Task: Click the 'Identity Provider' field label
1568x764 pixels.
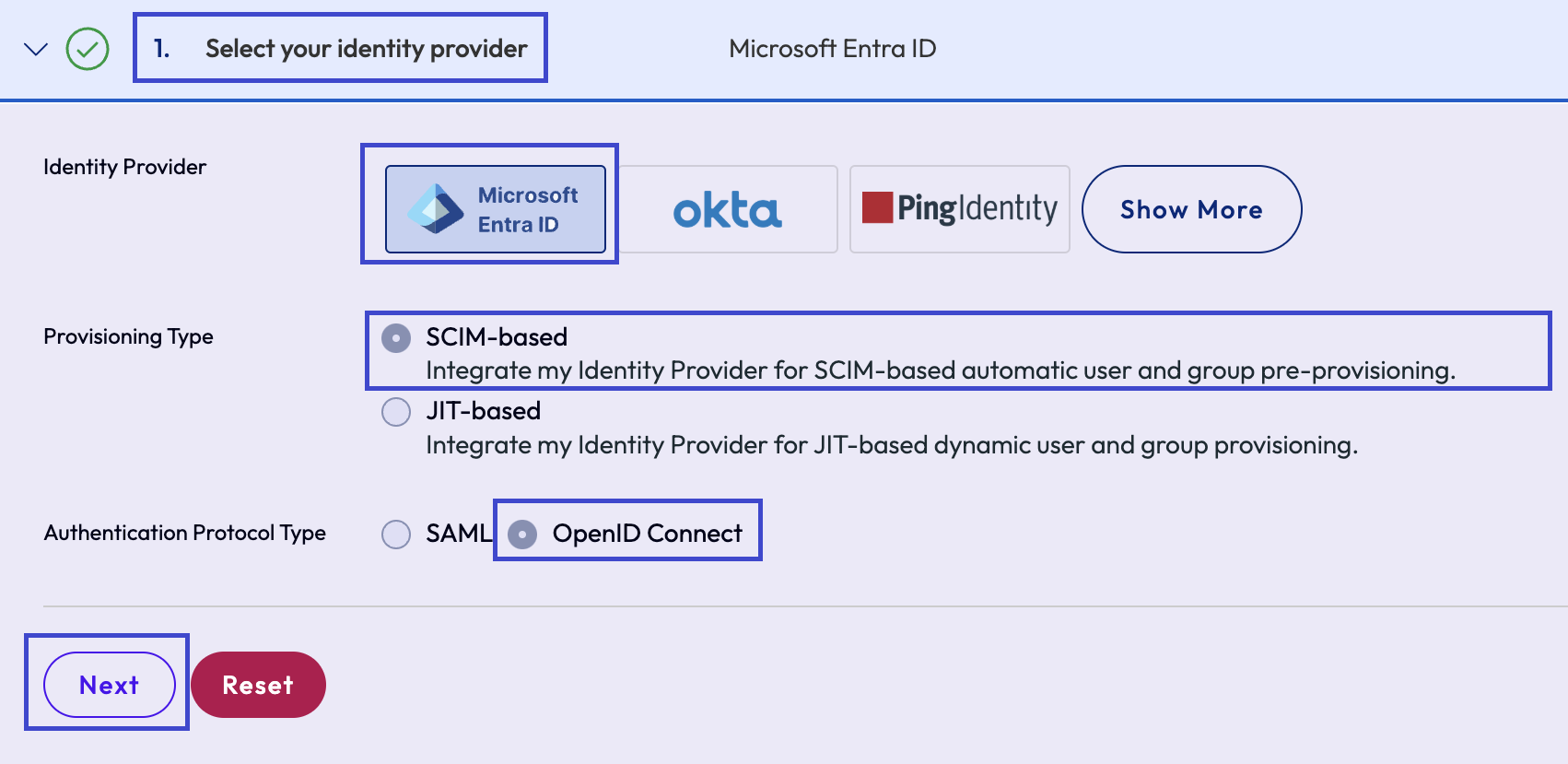Action: pyautogui.click(x=125, y=167)
